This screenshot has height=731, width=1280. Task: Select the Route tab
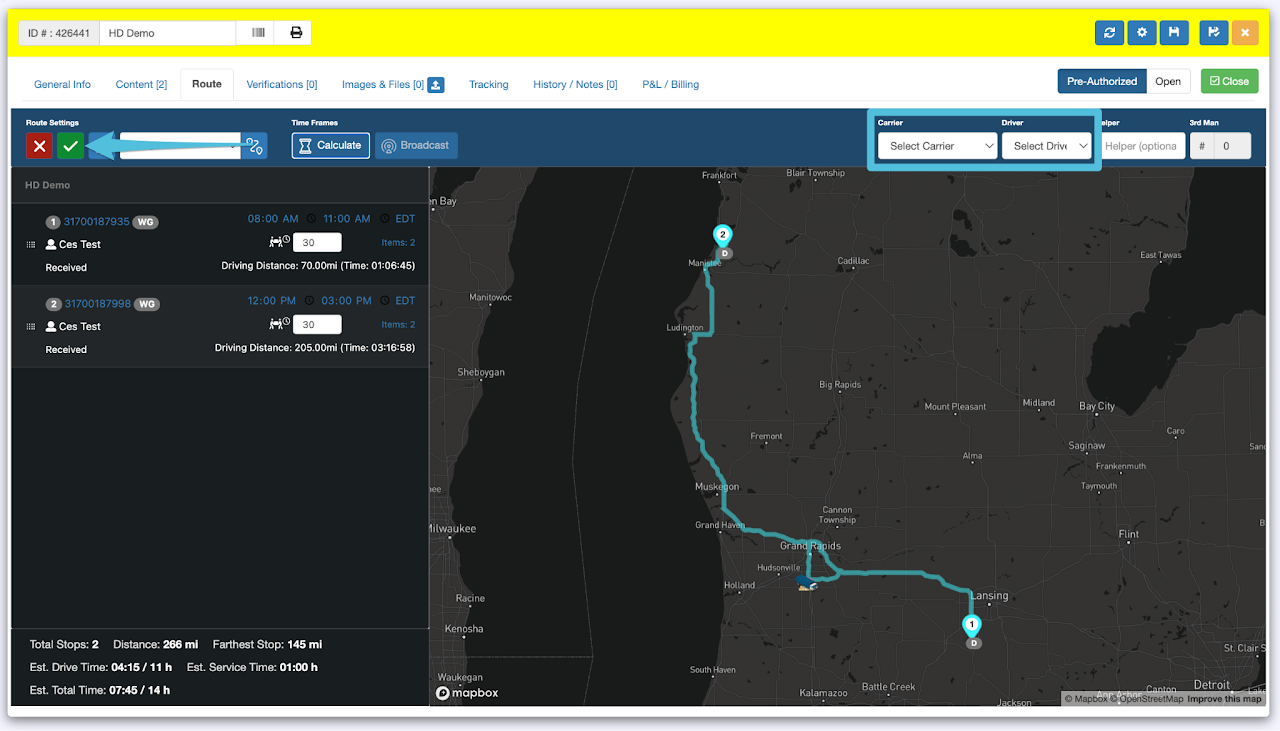coord(207,84)
